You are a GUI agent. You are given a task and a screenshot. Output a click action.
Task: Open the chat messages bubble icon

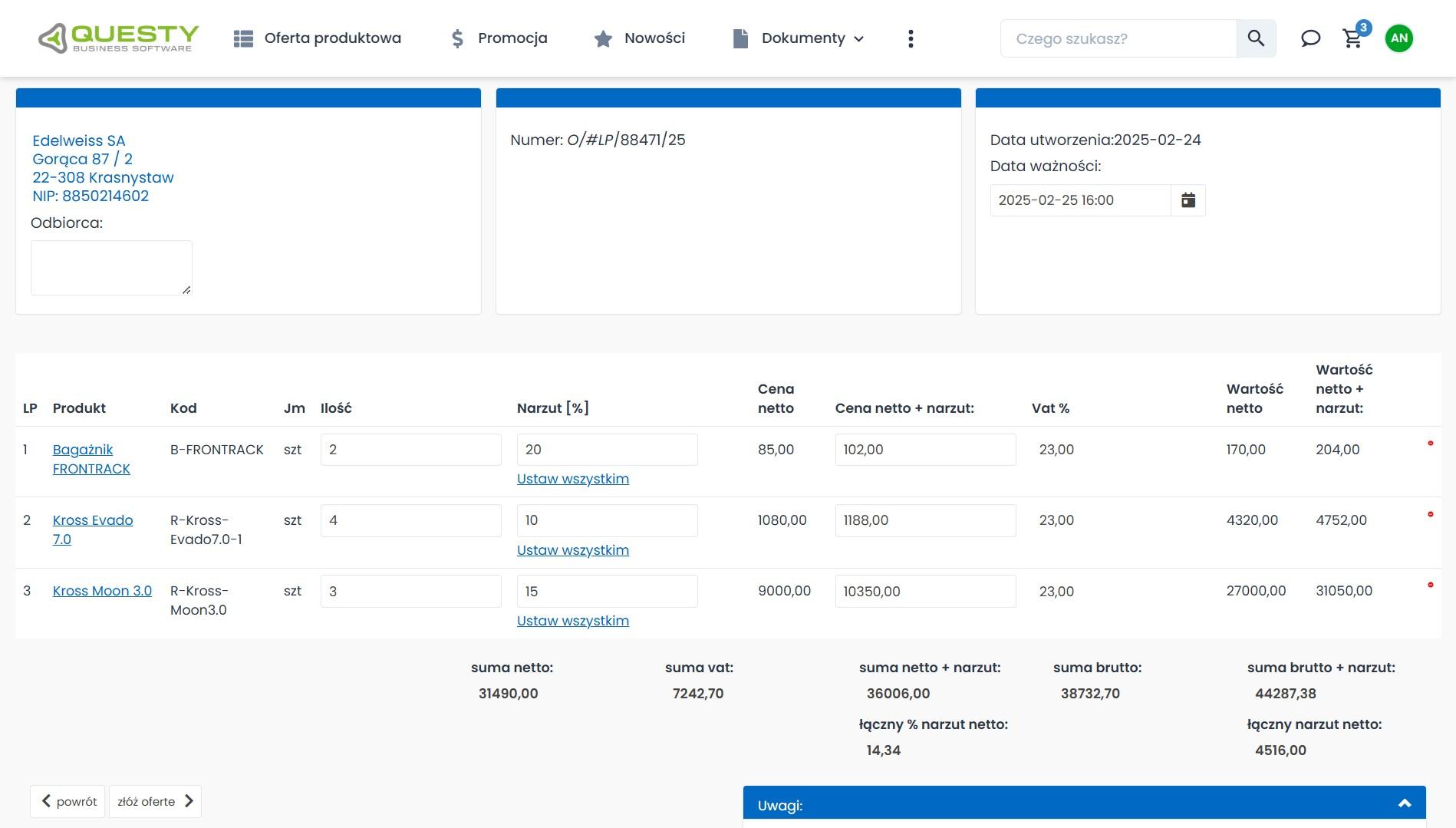(x=1311, y=38)
